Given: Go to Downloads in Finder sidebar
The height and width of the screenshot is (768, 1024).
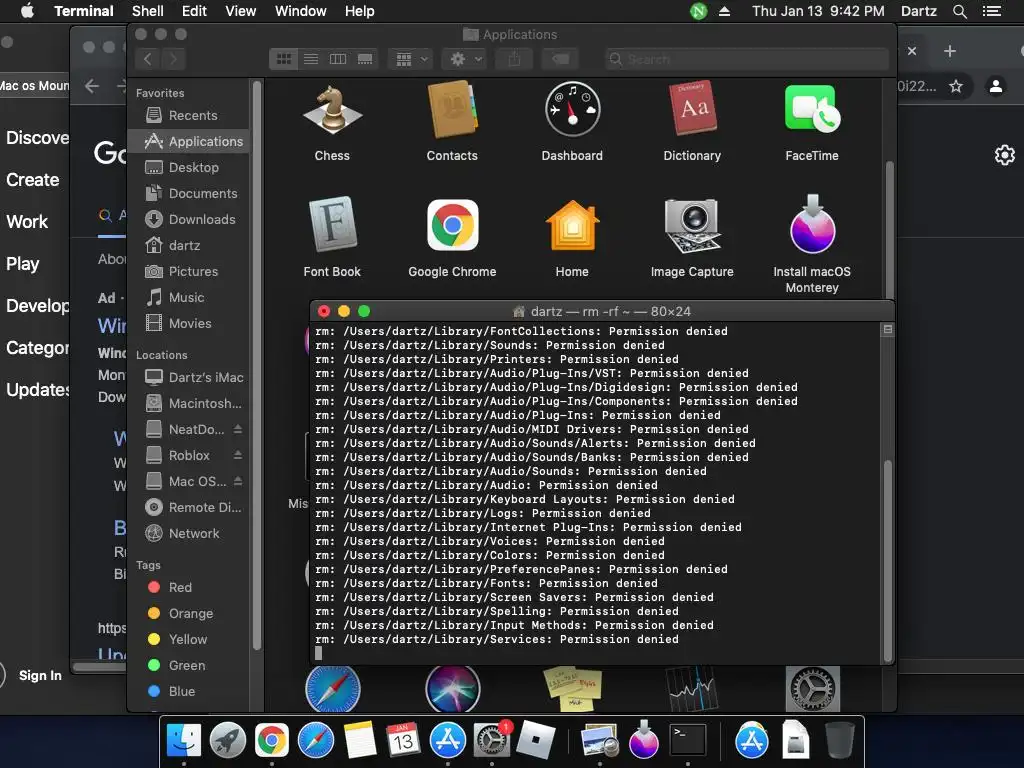Looking at the screenshot, I should pos(188,220).
